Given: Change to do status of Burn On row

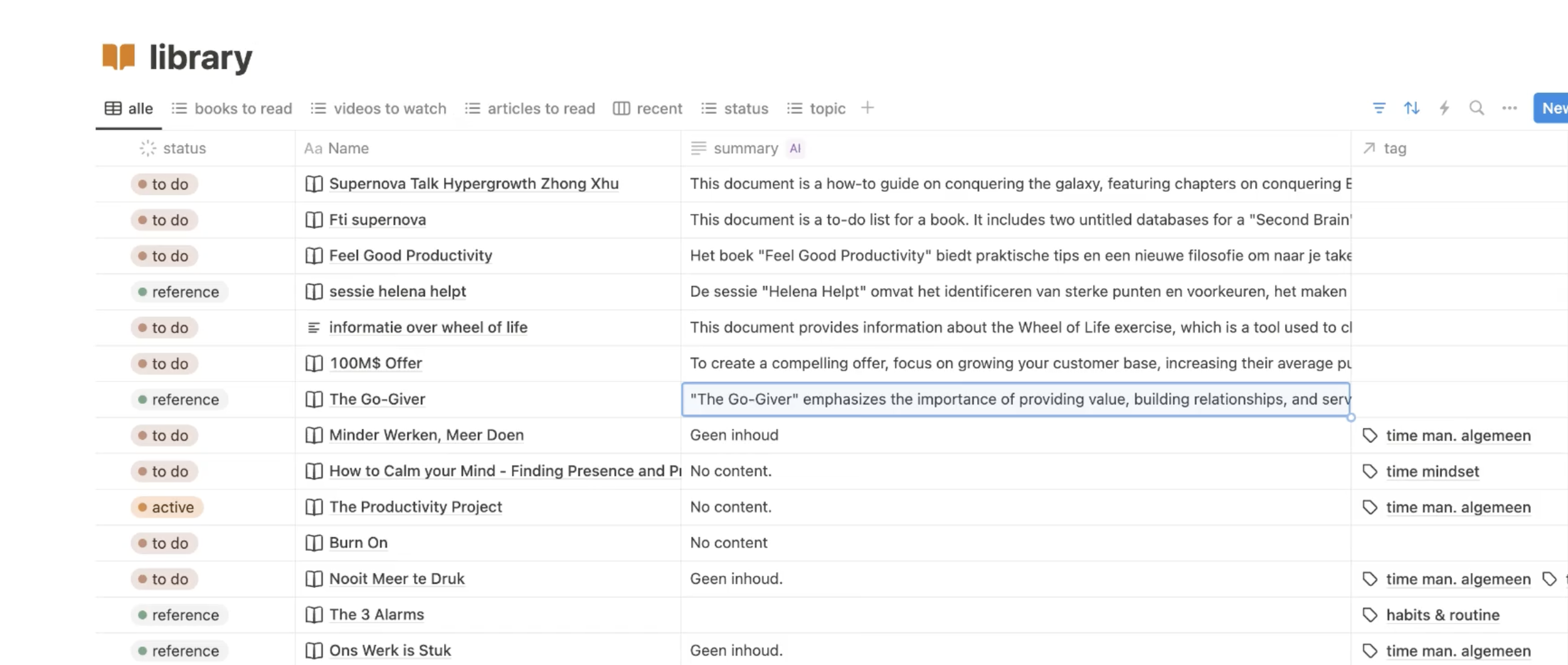Looking at the screenshot, I should click(x=164, y=543).
